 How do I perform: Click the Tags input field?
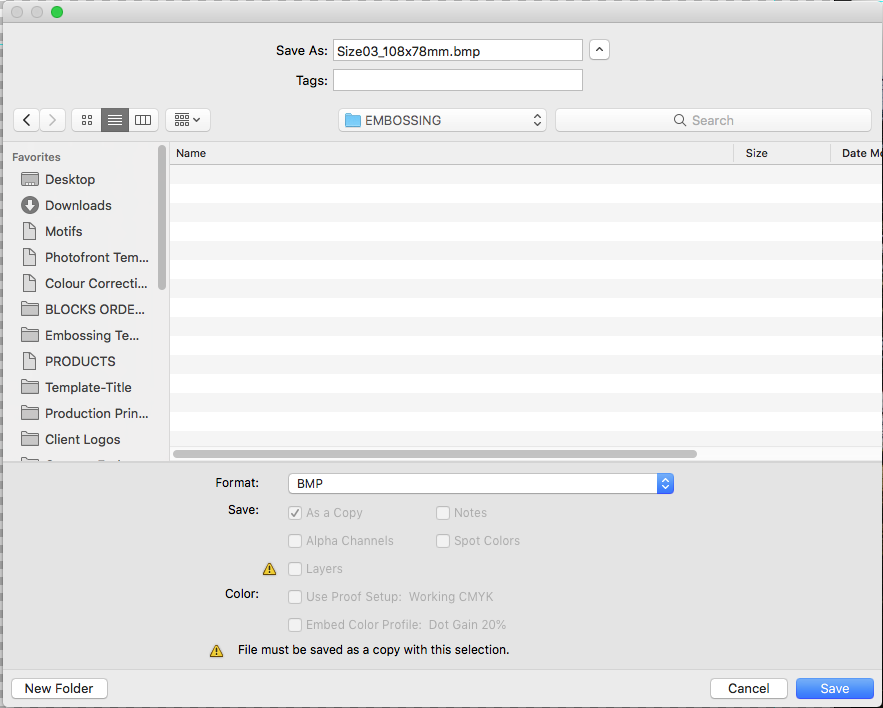point(457,80)
